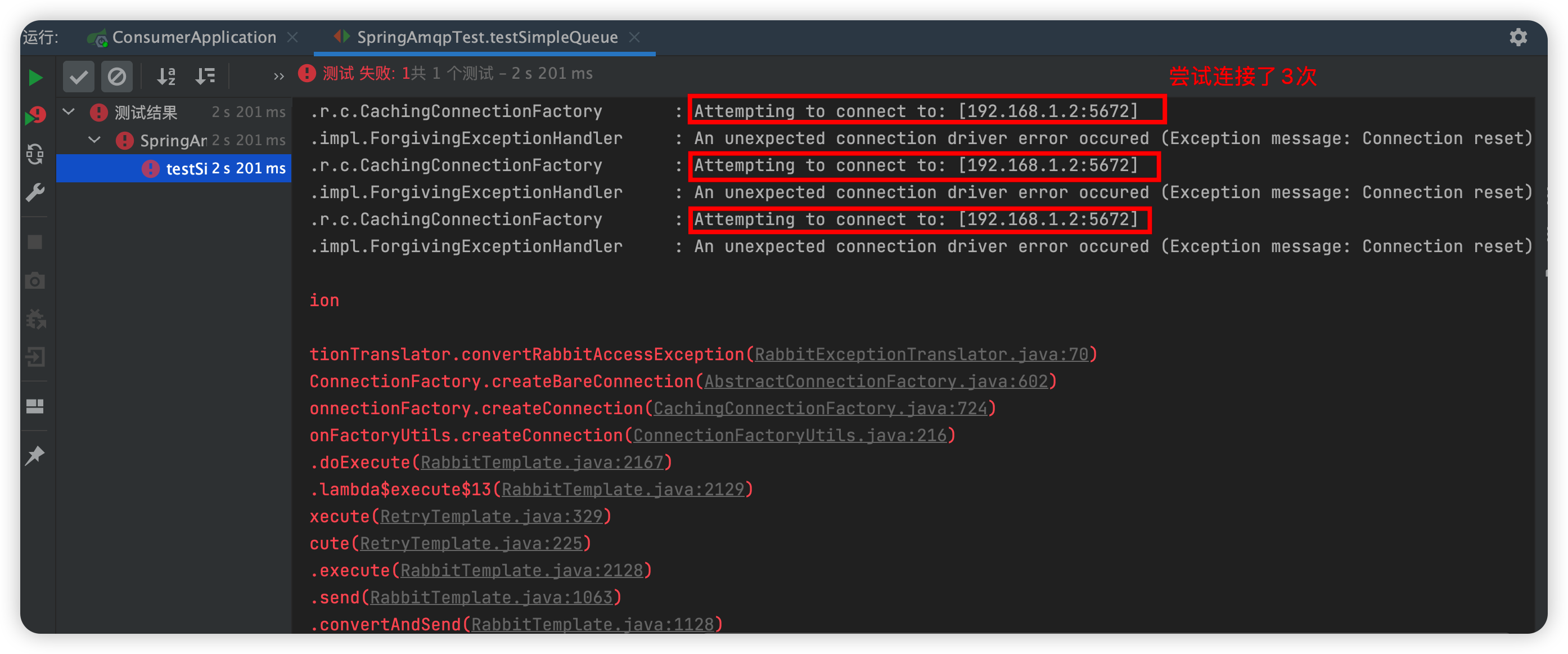Collapse the 测试结果 tree node
1568x654 pixels.
69,112
